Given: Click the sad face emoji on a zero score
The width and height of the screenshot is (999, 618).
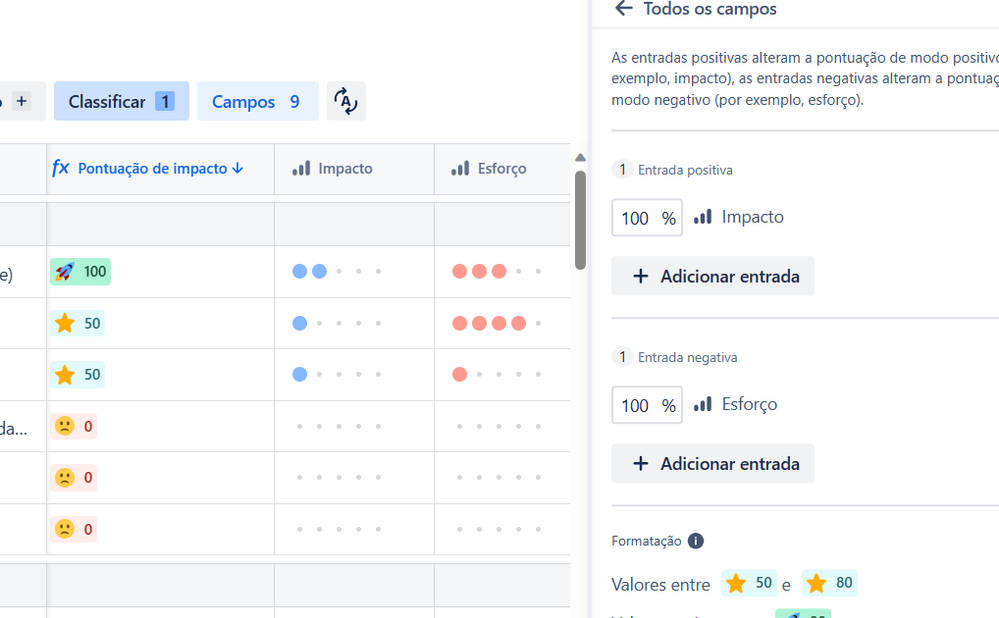Looking at the screenshot, I should click(64, 425).
